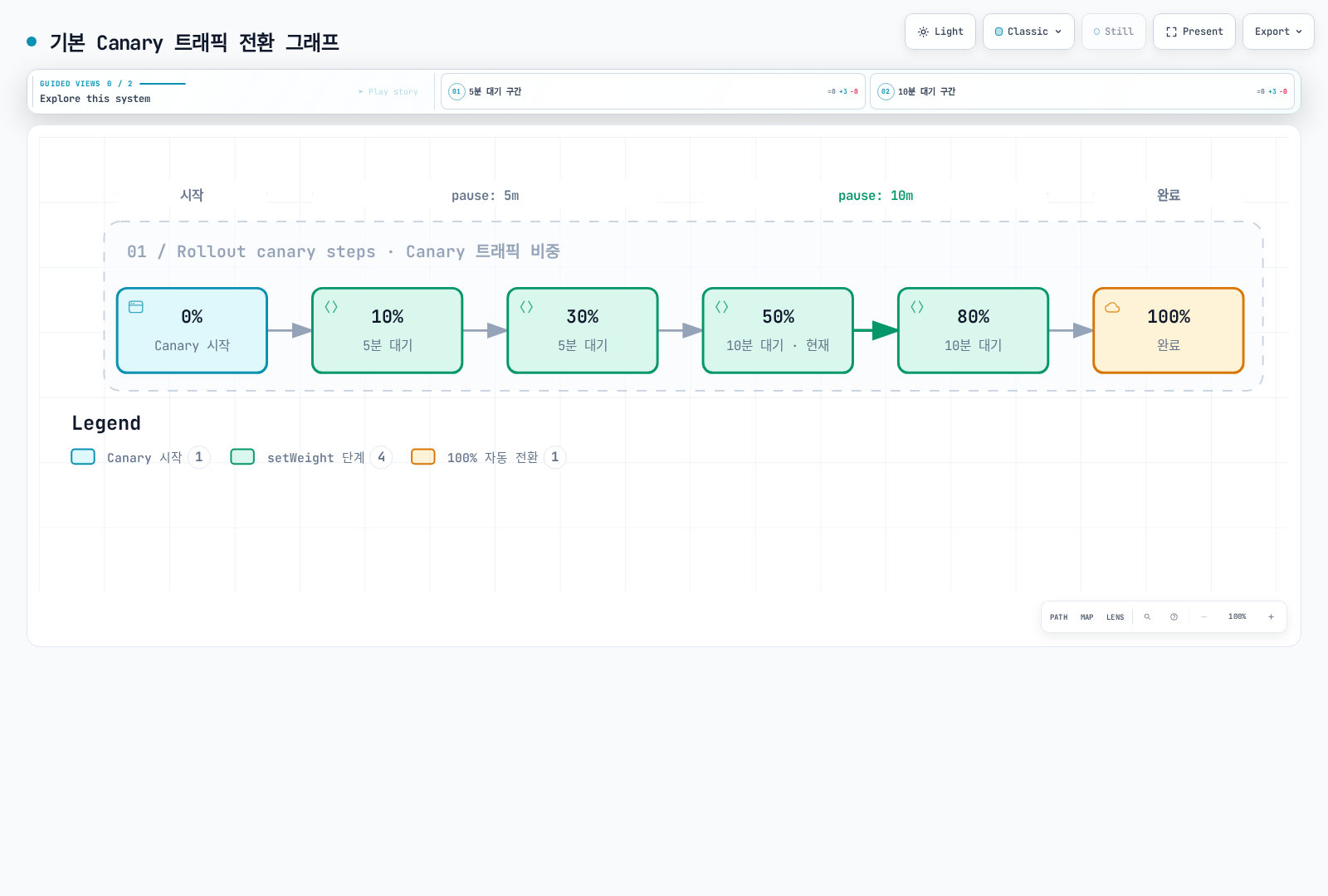Click the code brackets icon on 10% node

(x=331, y=307)
